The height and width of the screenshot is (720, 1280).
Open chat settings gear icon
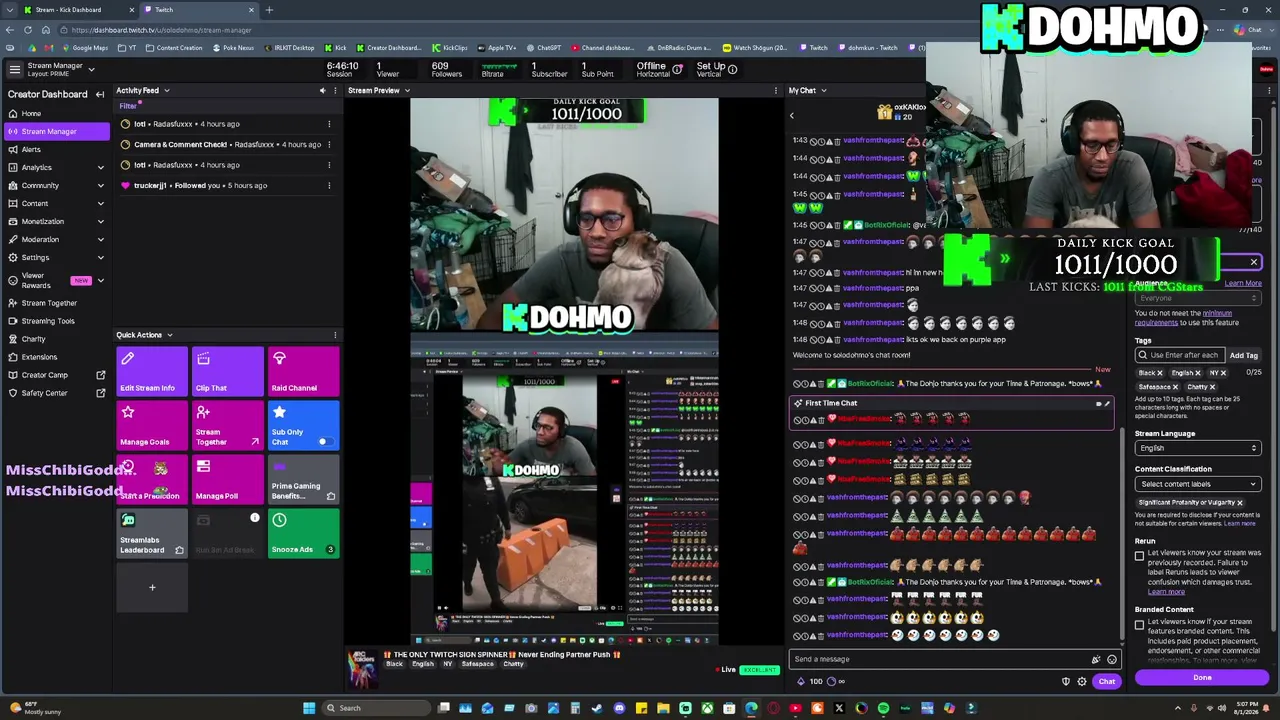click(x=1081, y=682)
